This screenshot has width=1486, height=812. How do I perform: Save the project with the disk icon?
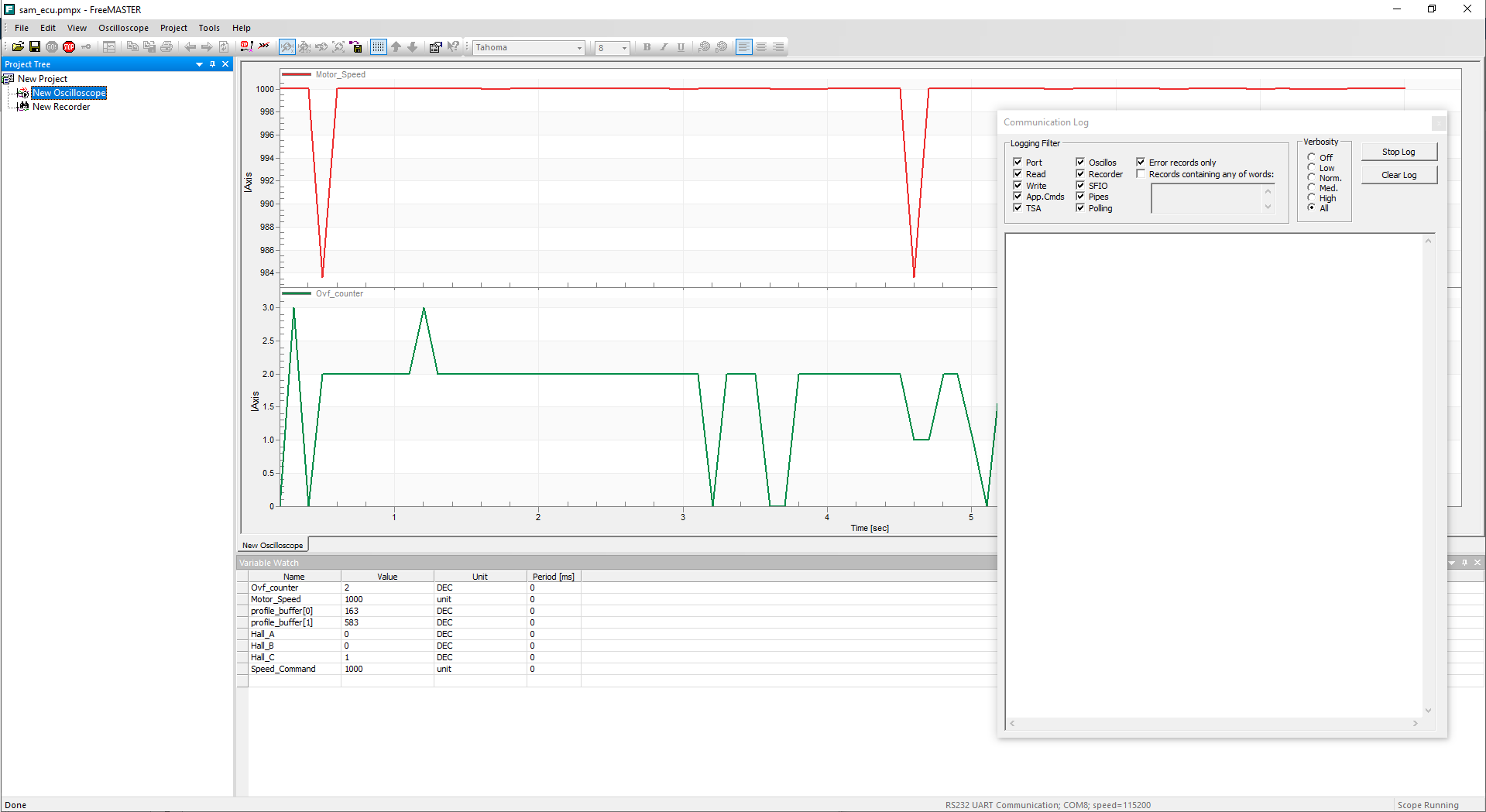click(x=35, y=46)
